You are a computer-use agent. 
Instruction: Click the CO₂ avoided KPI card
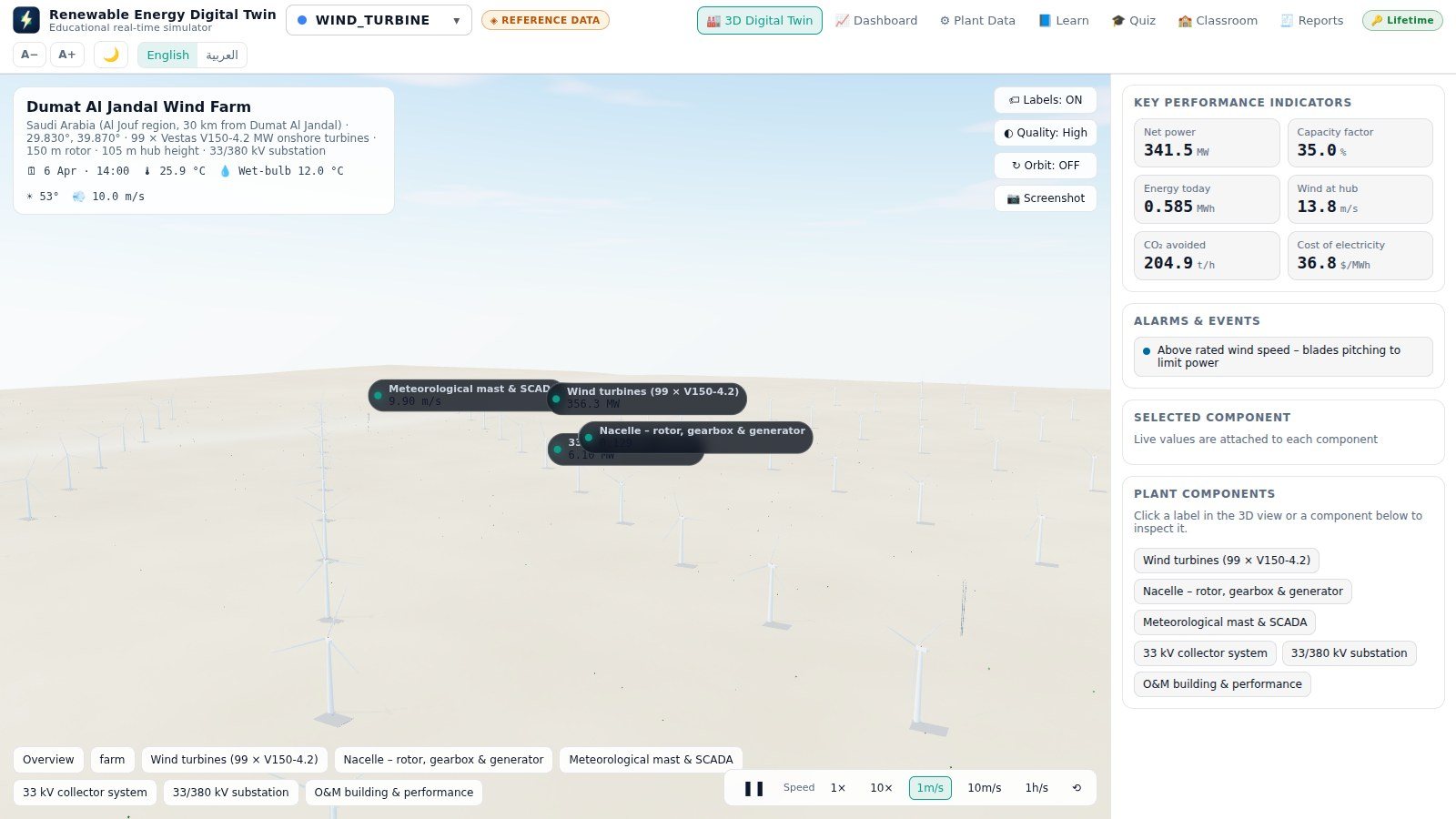pos(1207,256)
